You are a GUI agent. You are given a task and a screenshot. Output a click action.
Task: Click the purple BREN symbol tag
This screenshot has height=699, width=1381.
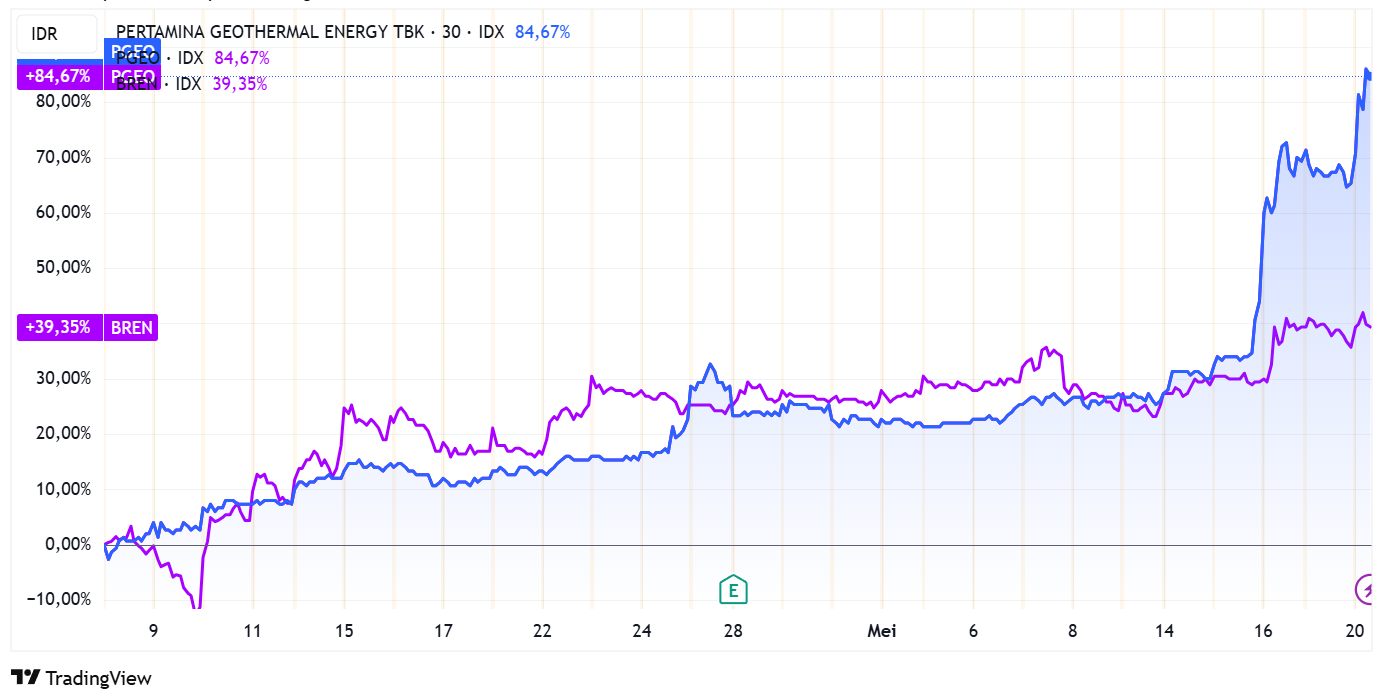tap(131, 327)
